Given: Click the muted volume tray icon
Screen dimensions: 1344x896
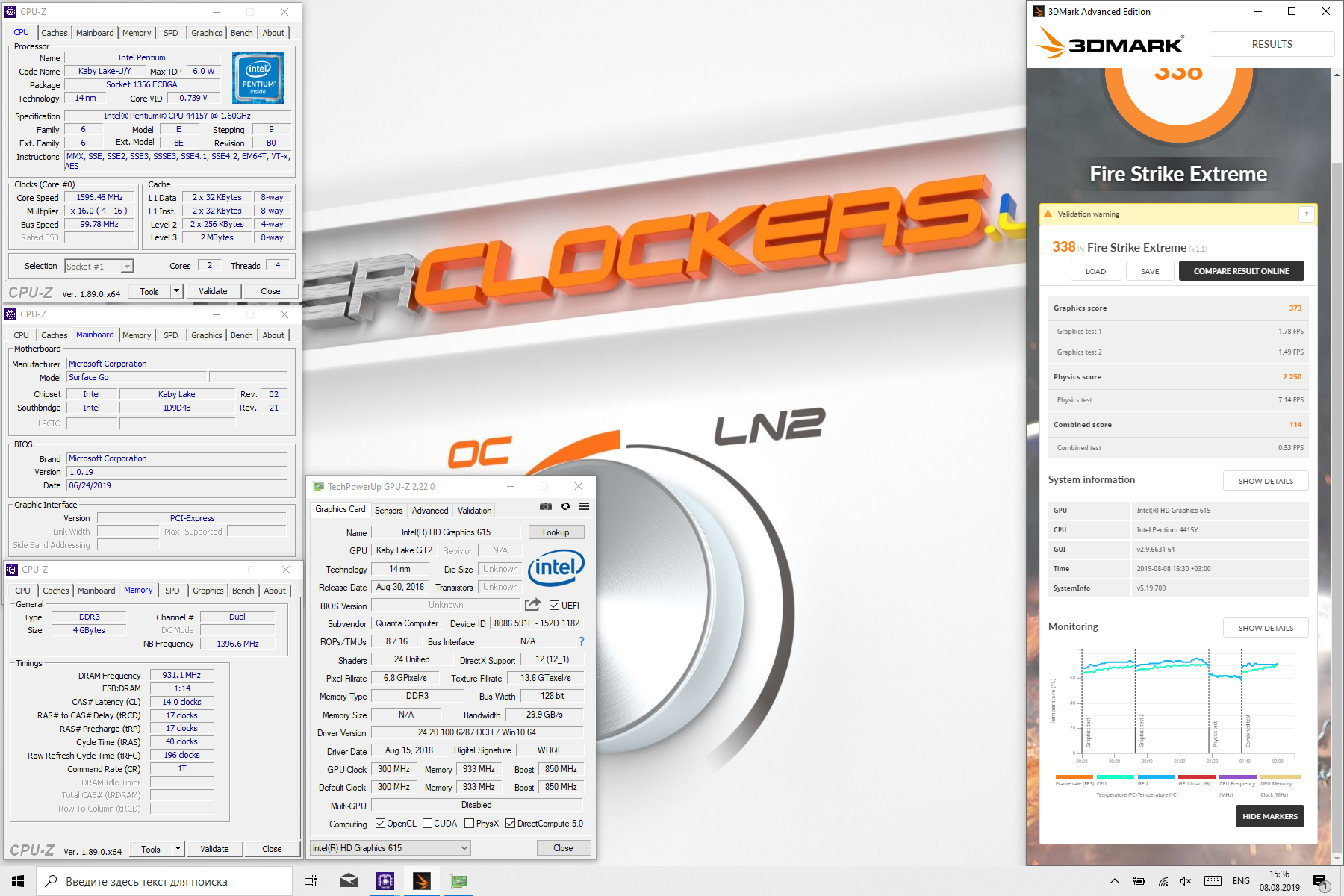Looking at the screenshot, I should (x=1186, y=881).
